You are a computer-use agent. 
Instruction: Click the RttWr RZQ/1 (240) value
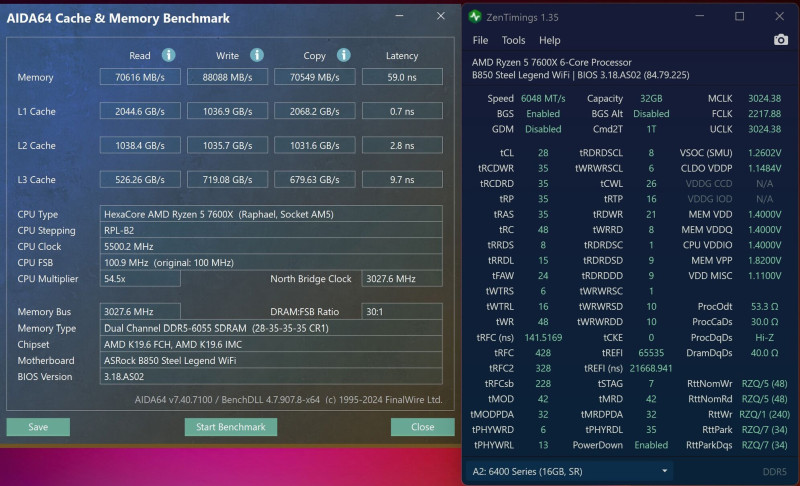click(764, 415)
